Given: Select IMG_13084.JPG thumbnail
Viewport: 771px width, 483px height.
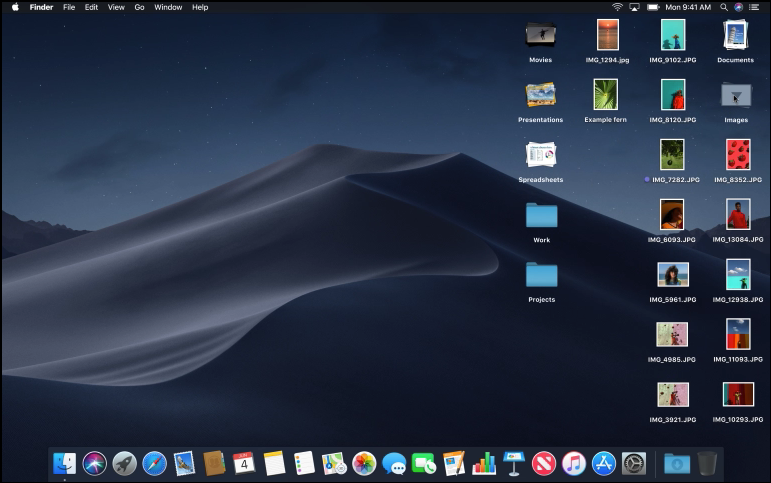Looking at the screenshot, I should tap(738, 214).
